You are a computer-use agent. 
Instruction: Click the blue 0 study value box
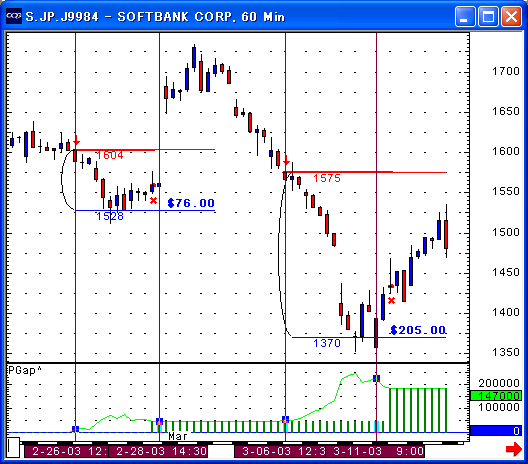click(x=496, y=431)
